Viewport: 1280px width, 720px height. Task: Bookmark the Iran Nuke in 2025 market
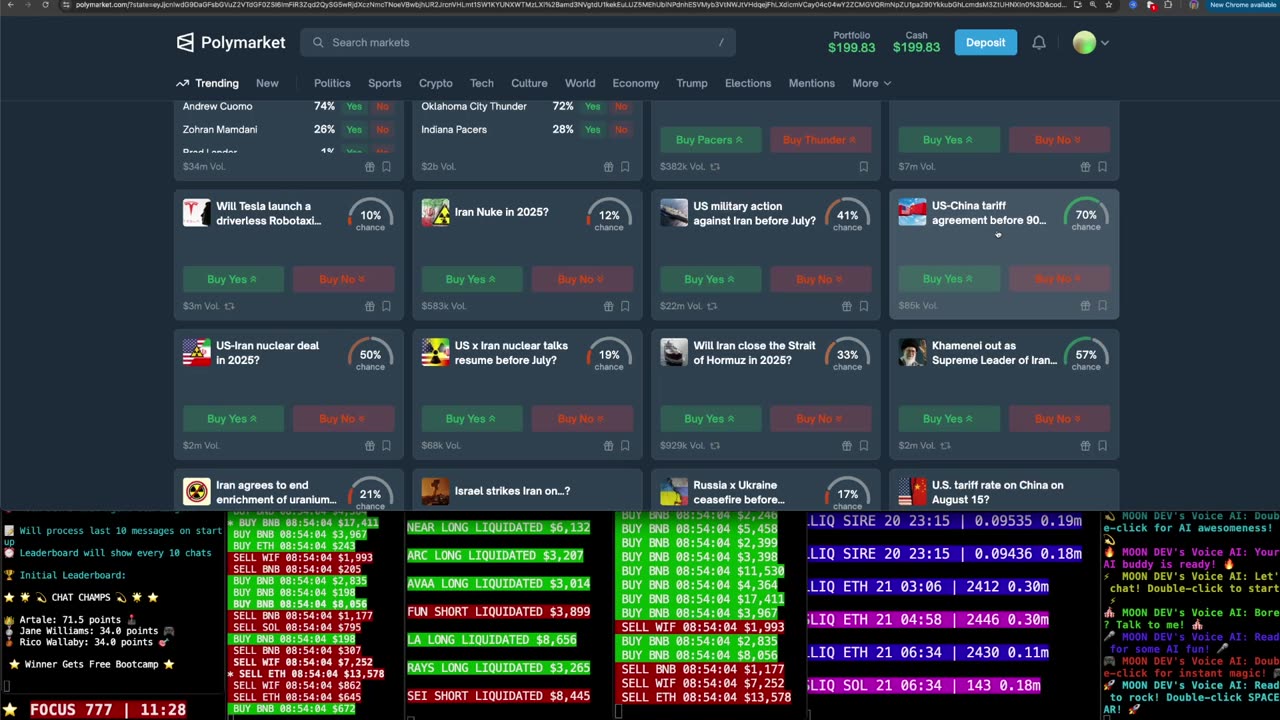pyautogui.click(x=625, y=306)
